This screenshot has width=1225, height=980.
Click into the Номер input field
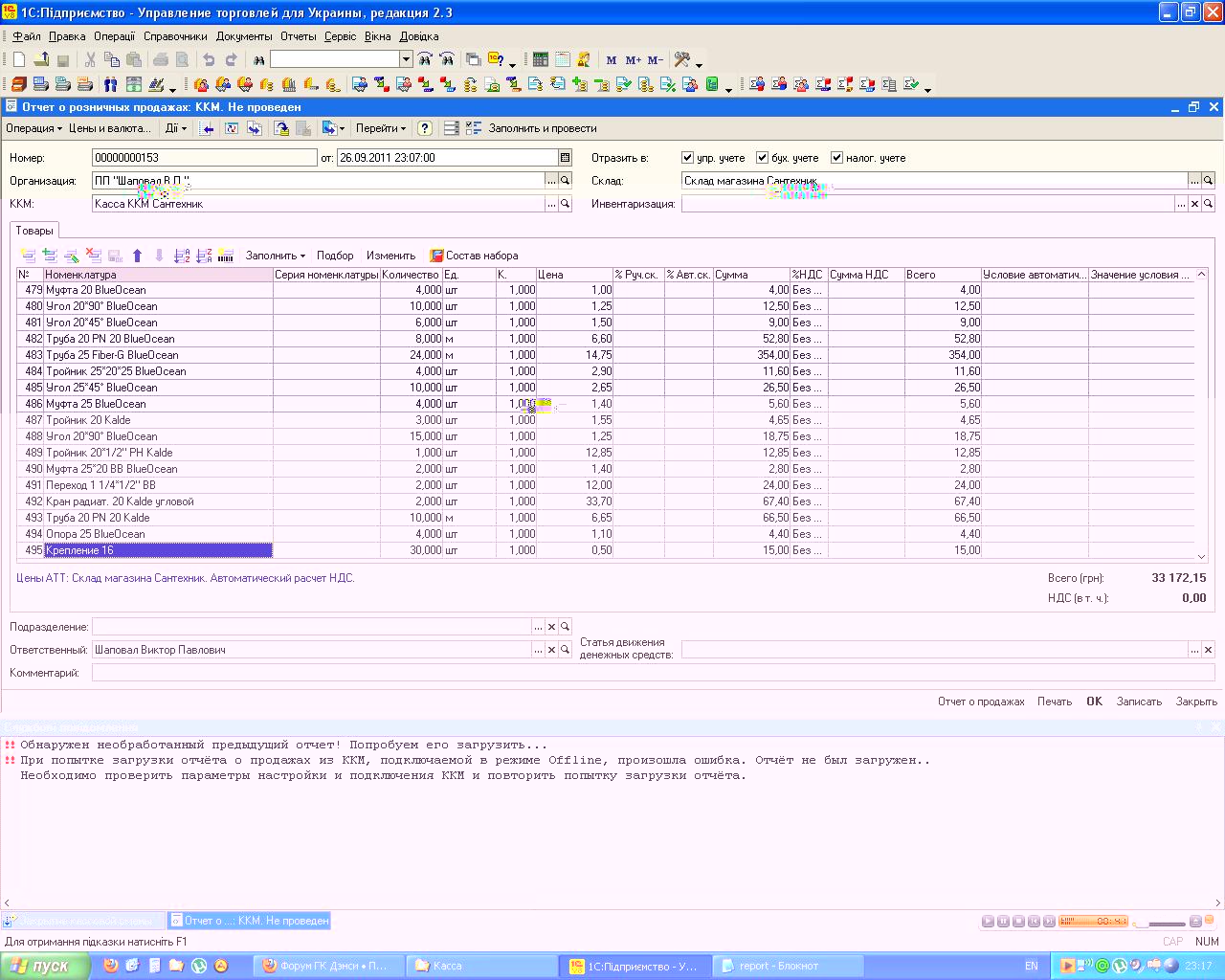[204, 158]
